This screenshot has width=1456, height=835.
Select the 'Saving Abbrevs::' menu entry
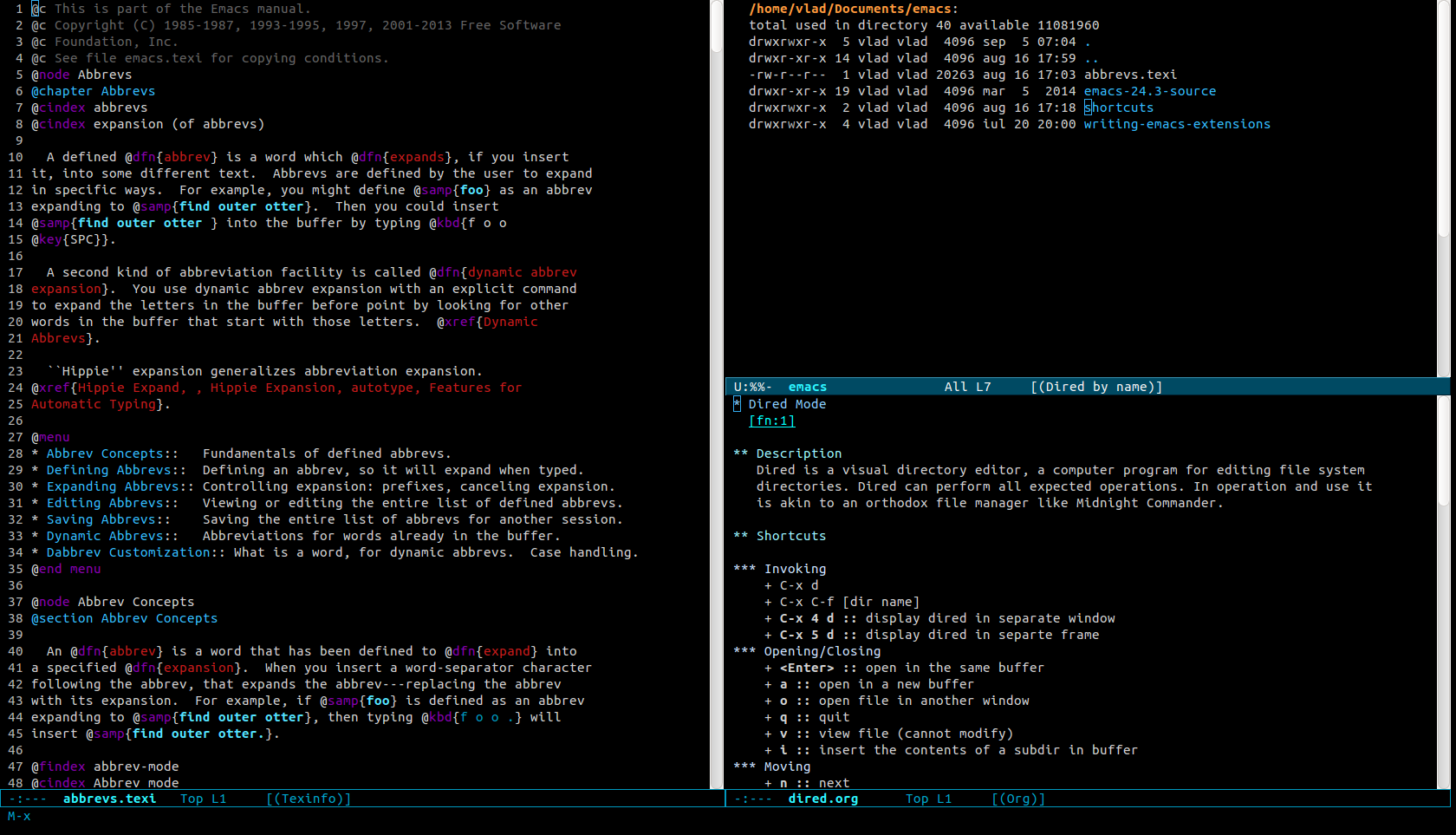108,519
